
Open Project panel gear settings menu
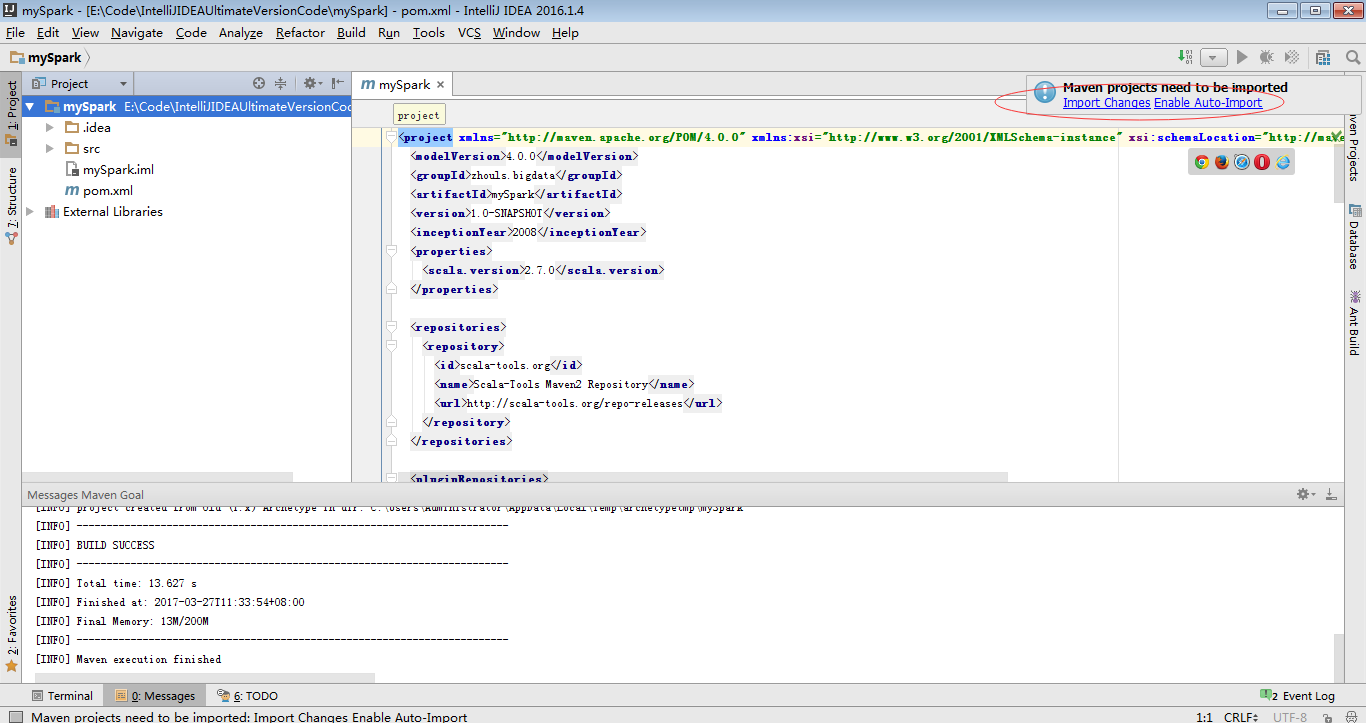point(312,83)
